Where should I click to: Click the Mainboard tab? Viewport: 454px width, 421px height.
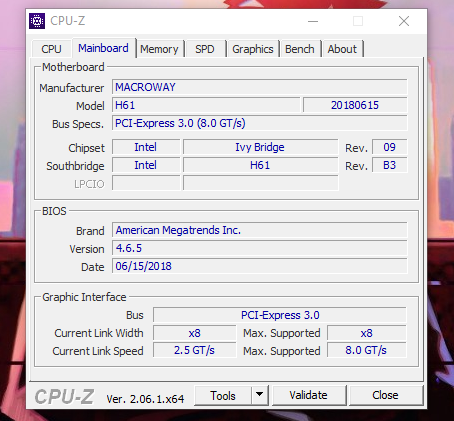click(103, 48)
